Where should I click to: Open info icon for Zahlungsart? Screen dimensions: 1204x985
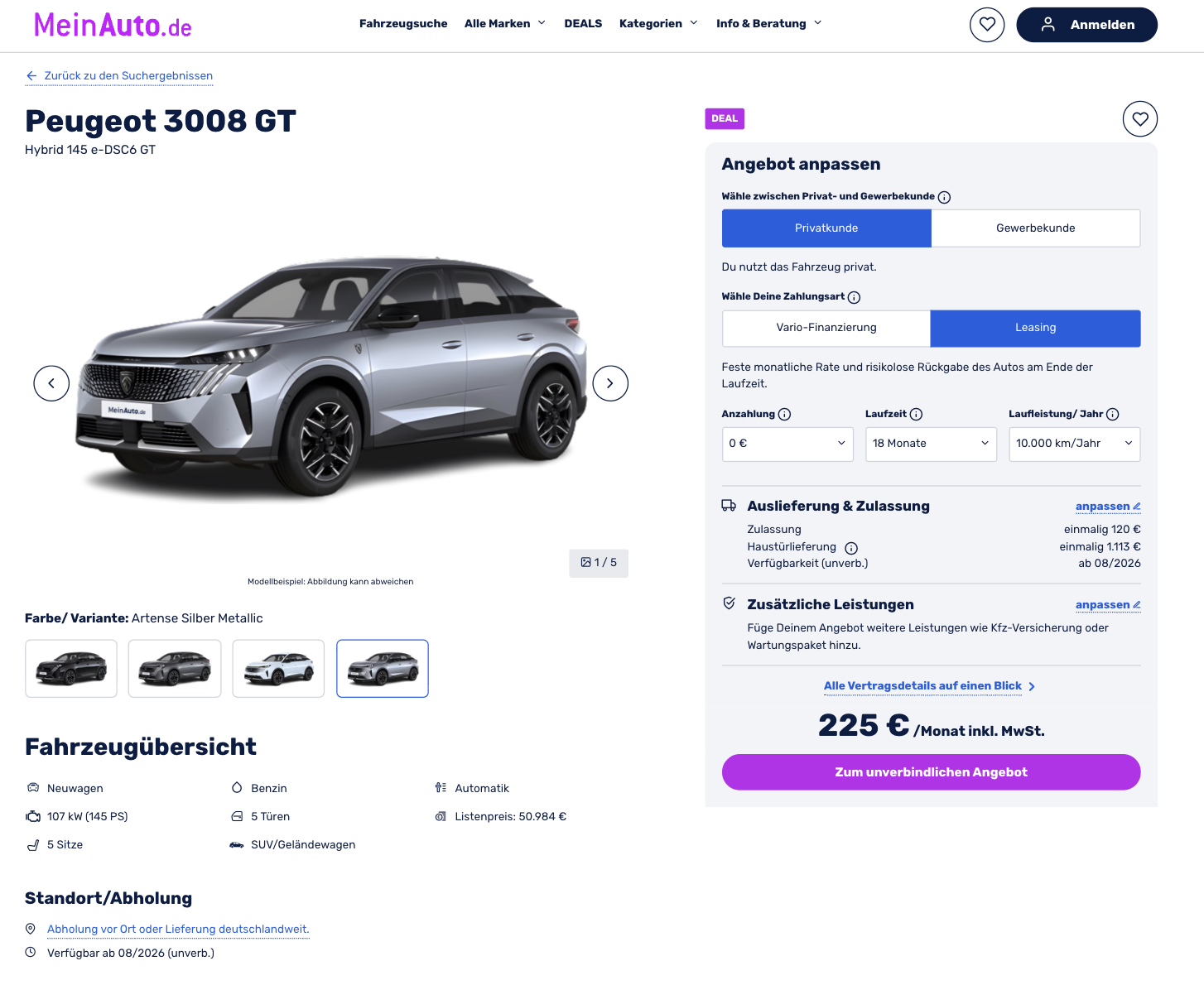[854, 297]
